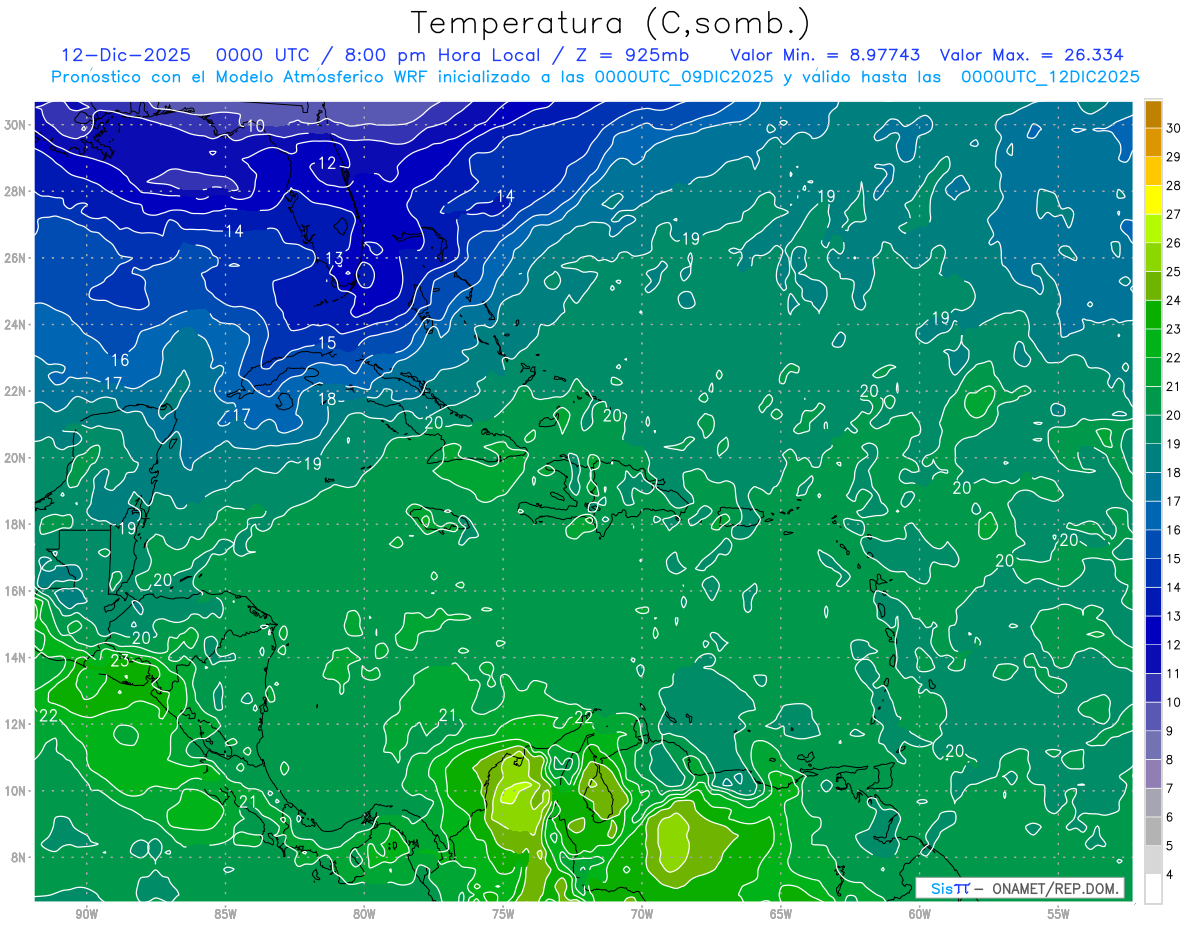Click the 11 label on the color bar
The width and height of the screenshot is (1200, 927).
pos(1174,673)
